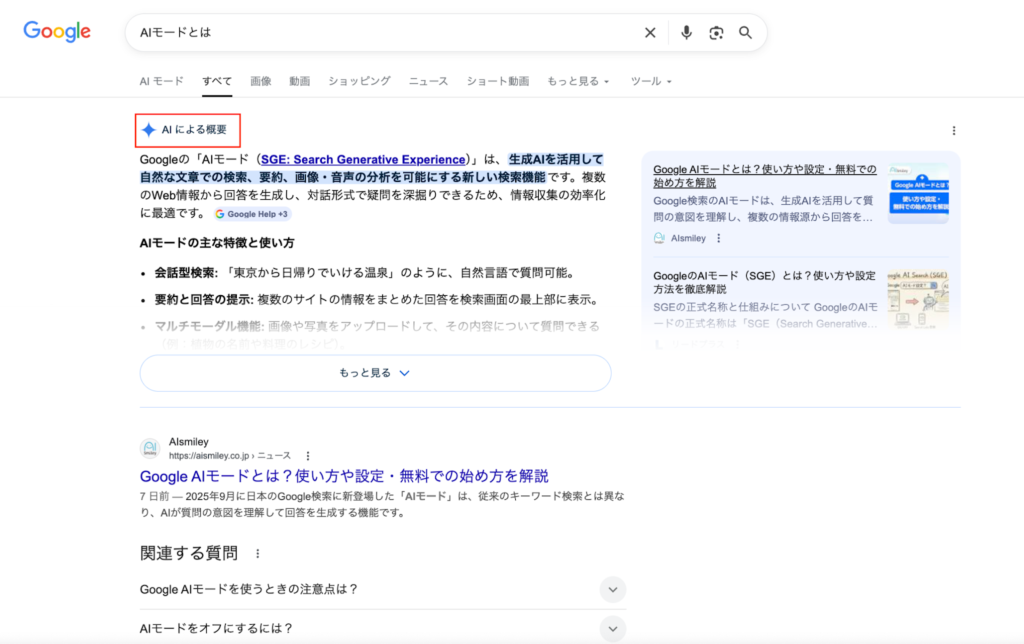Viewport: 1024px width, 644px height.
Task: Click the Google logo
Action: coord(57,32)
